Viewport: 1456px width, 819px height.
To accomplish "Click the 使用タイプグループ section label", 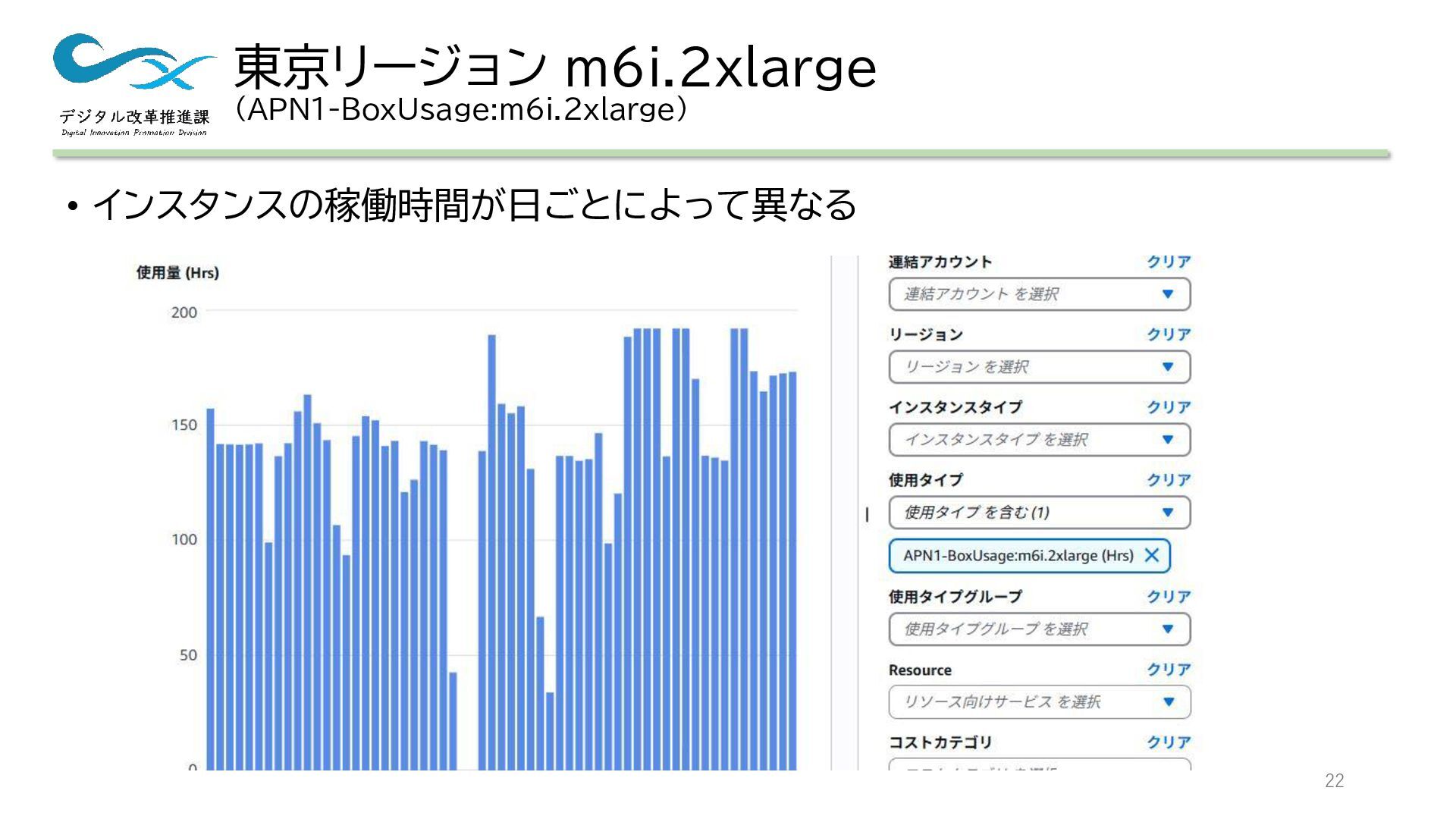I will pos(955,598).
